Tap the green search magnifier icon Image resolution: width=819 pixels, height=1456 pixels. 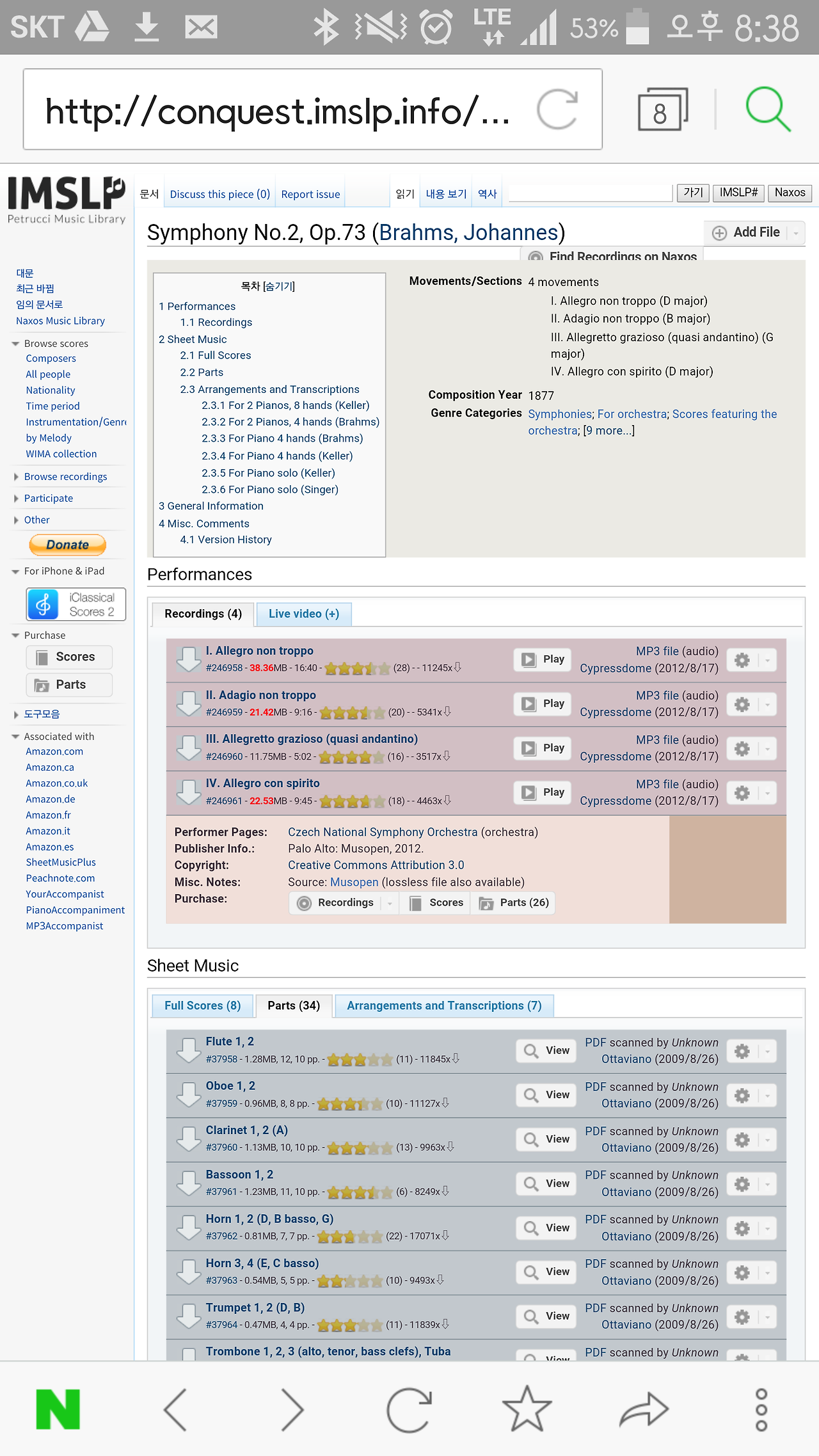pyautogui.click(x=768, y=109)
